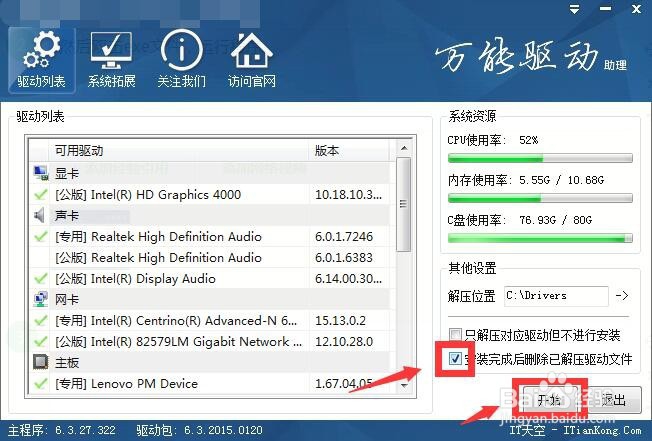Click the driver list scrollbar thumb
652x441 pixels.
403,204
